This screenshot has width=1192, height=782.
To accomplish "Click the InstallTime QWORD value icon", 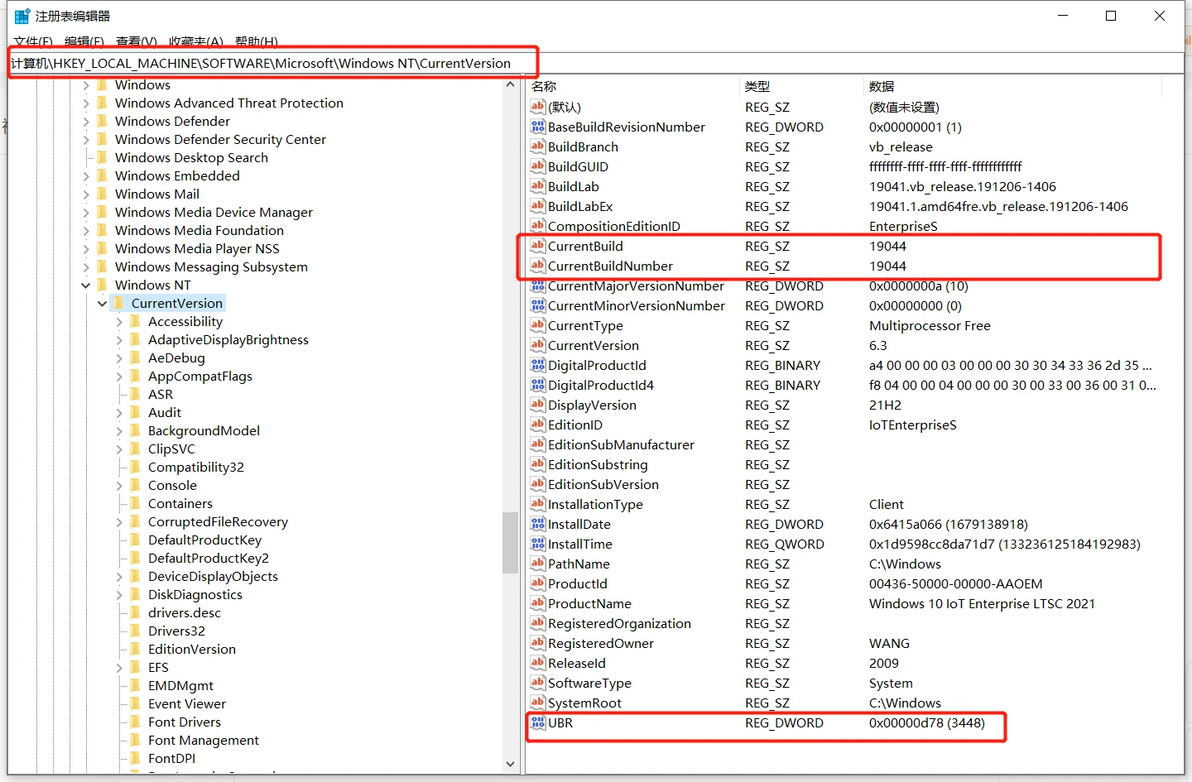I will (538, 544).
